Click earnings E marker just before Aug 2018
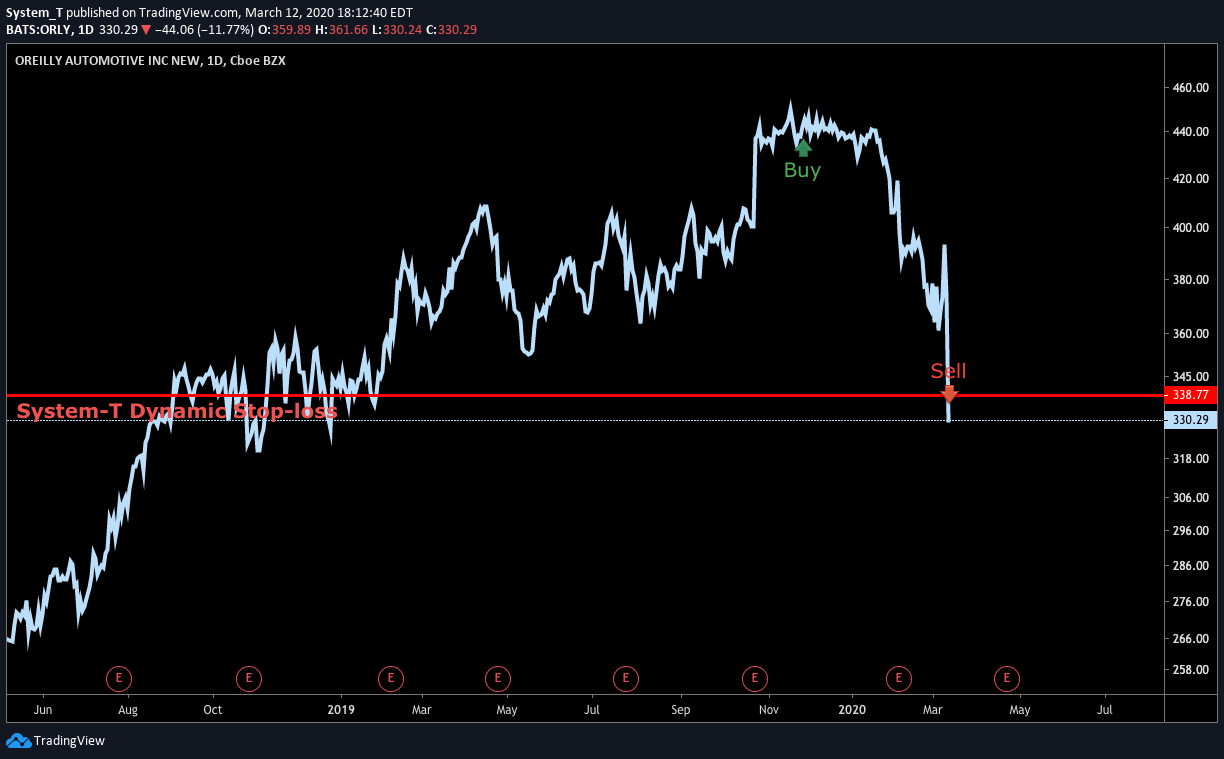 (119, 679)
